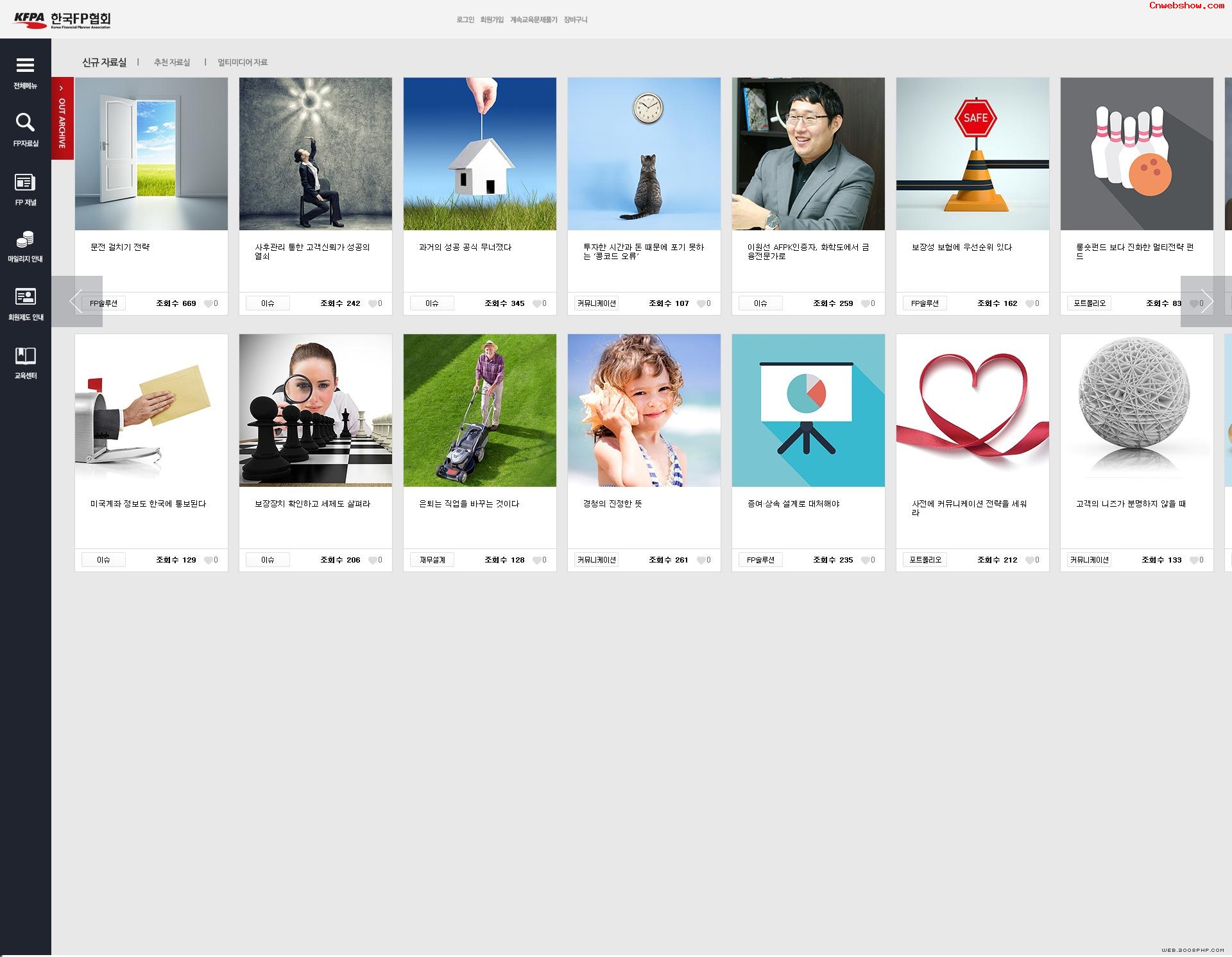Image resolution: width=1232 pixels, height=957 pixels.
Task: Open the paper house thumbnail
Action: click(x=480, y=154)
